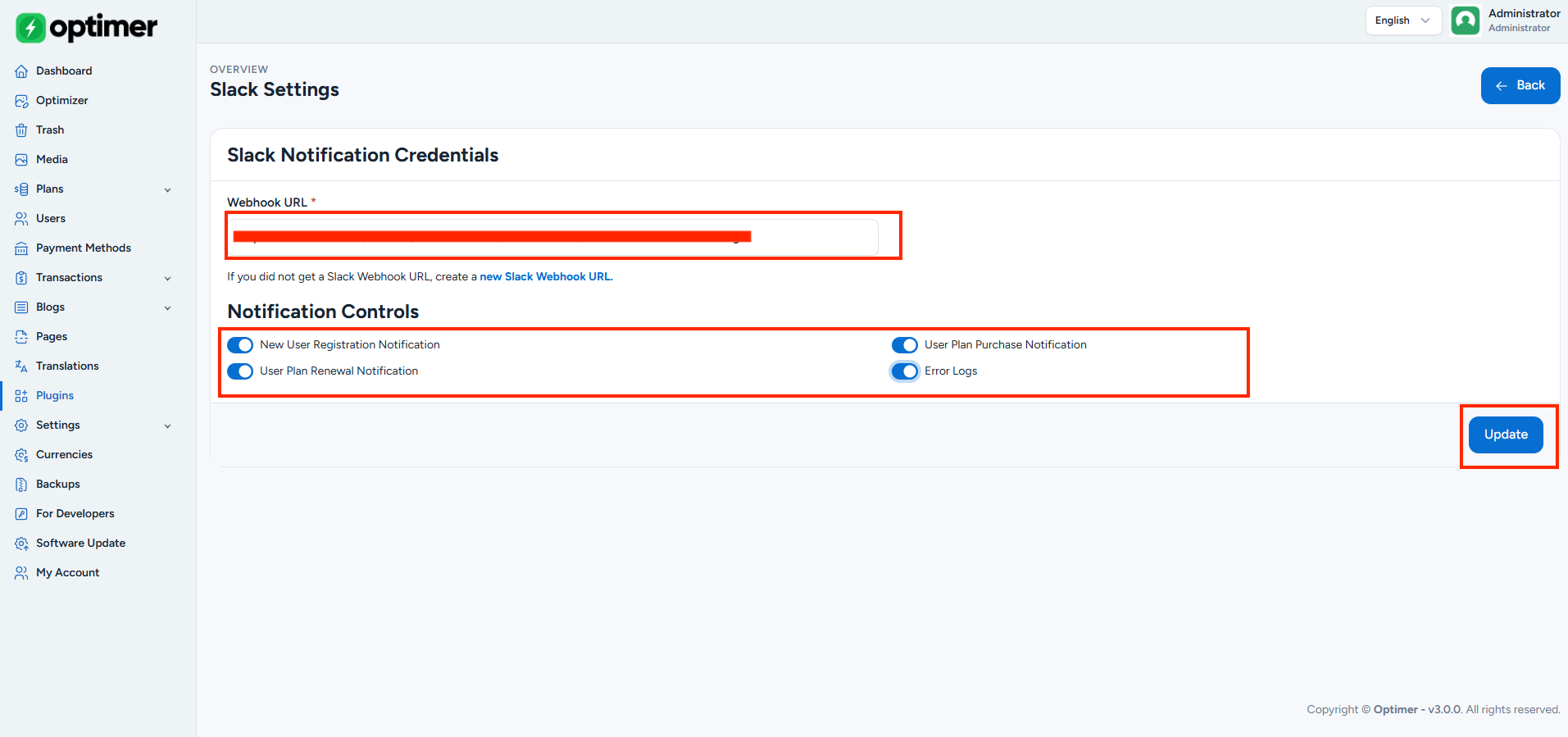Click into the Webhook URL field
This screenshot has height=737, width=1568.
[553, 237]
